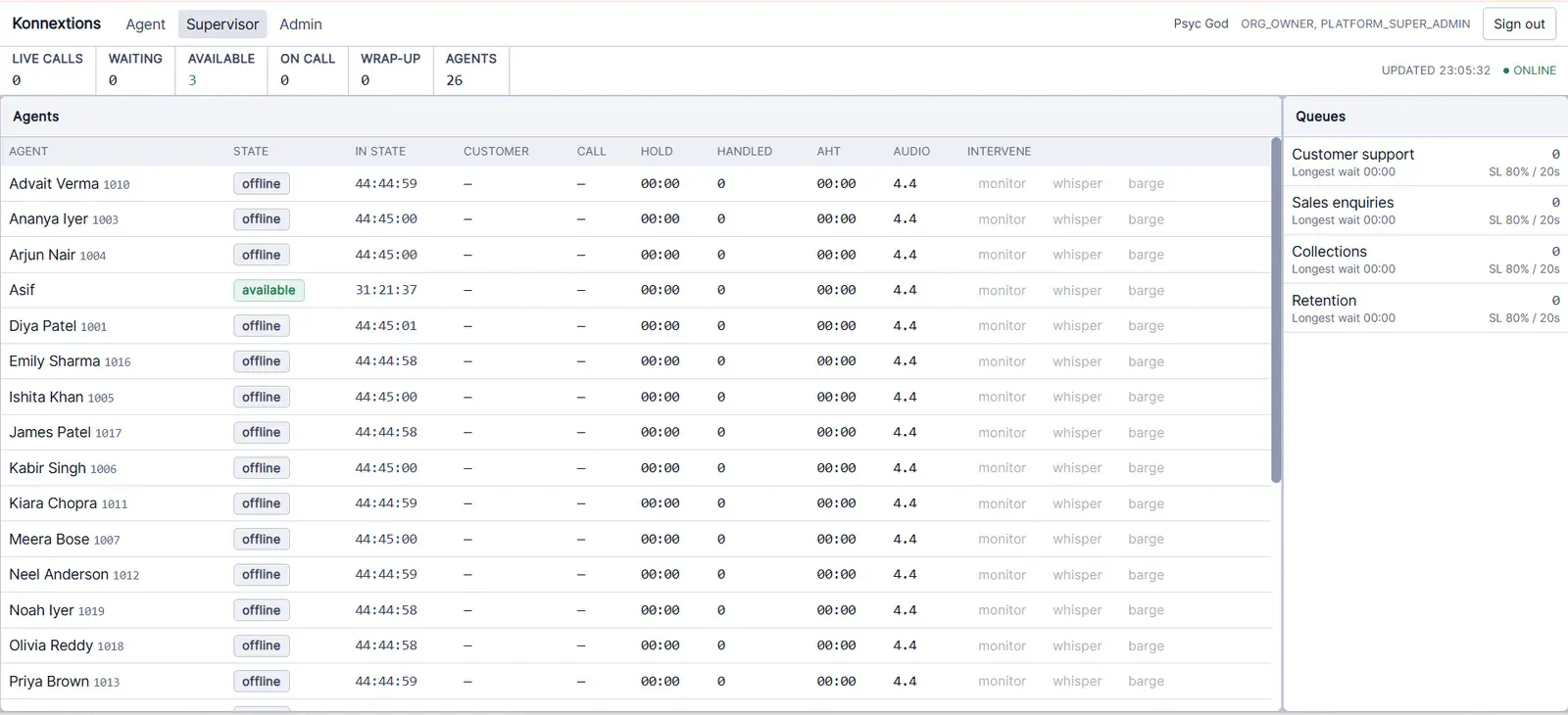
Task: Click barge for Neel Anderson
Action: pos(1146,575)
